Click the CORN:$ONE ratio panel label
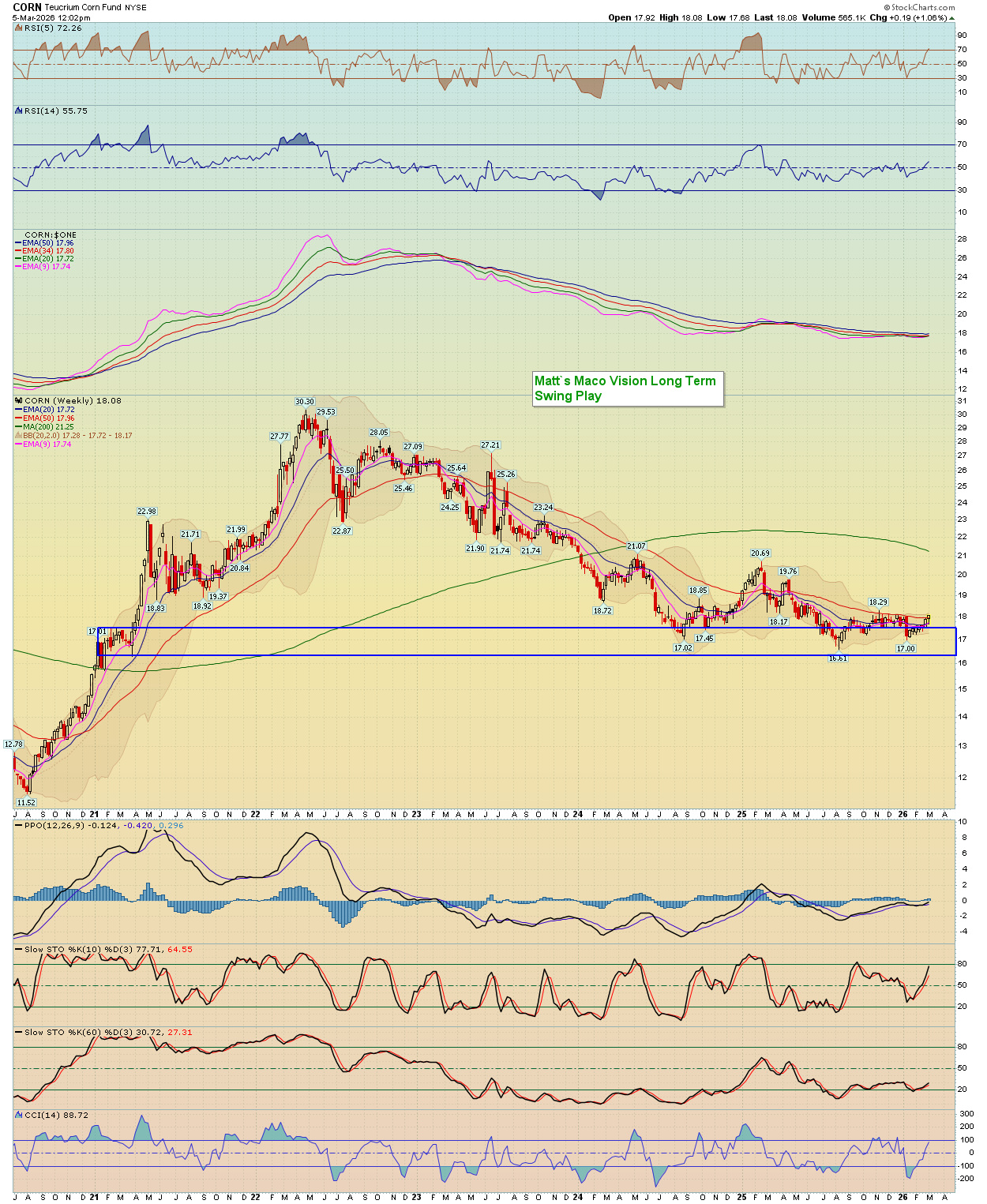This screenshot has width=987, height=1204. click(51, 235)
